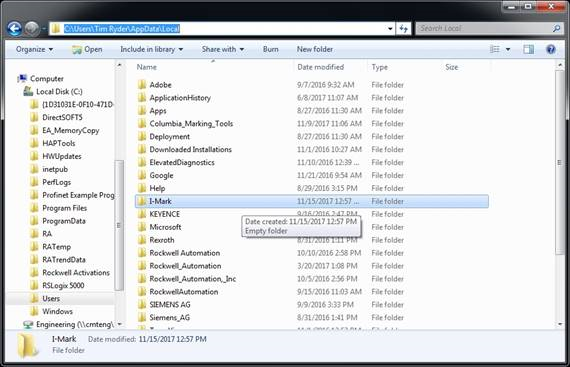Image resolution: width=570 pixels, height=367 pixels.
Task: Click navigation pane scroll-up arrow
Action: click(119, 65)
